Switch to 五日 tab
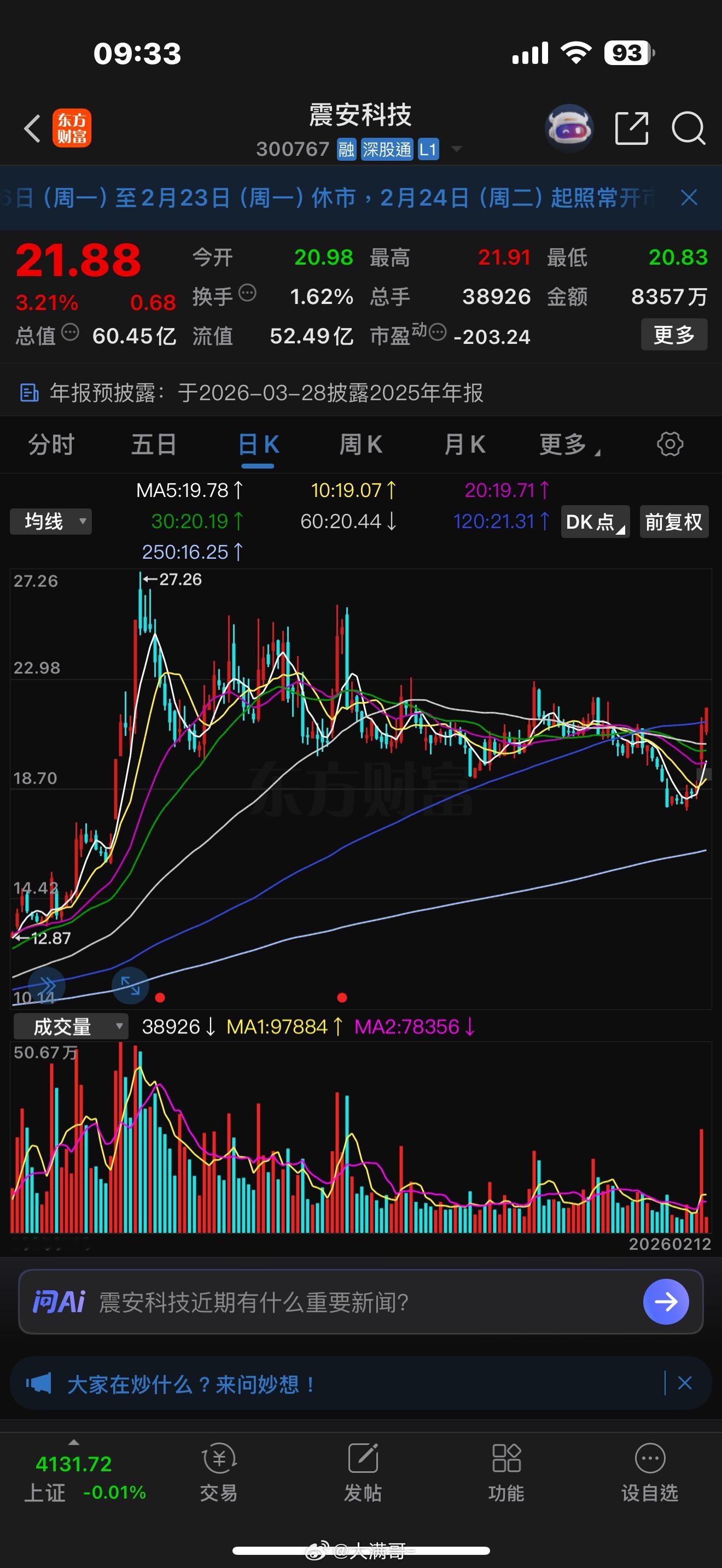722x1568 pixels. [x=154, y=444]
